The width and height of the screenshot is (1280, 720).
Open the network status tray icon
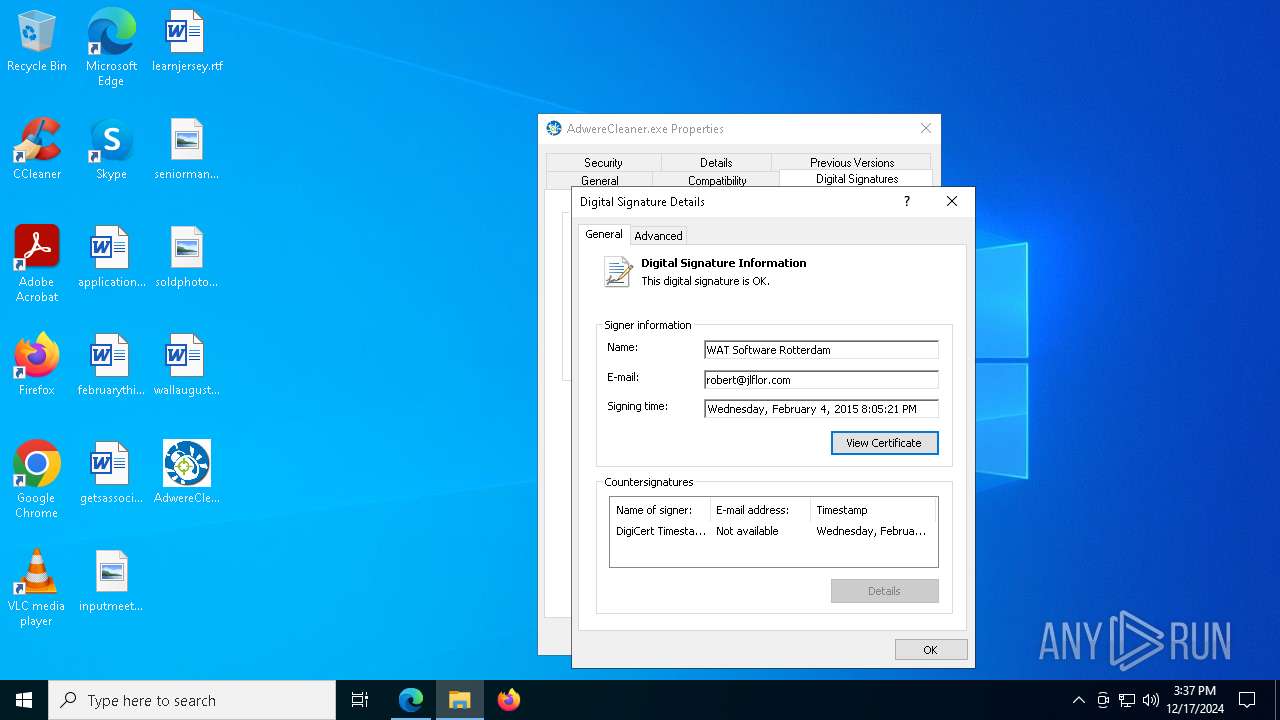1127,700
